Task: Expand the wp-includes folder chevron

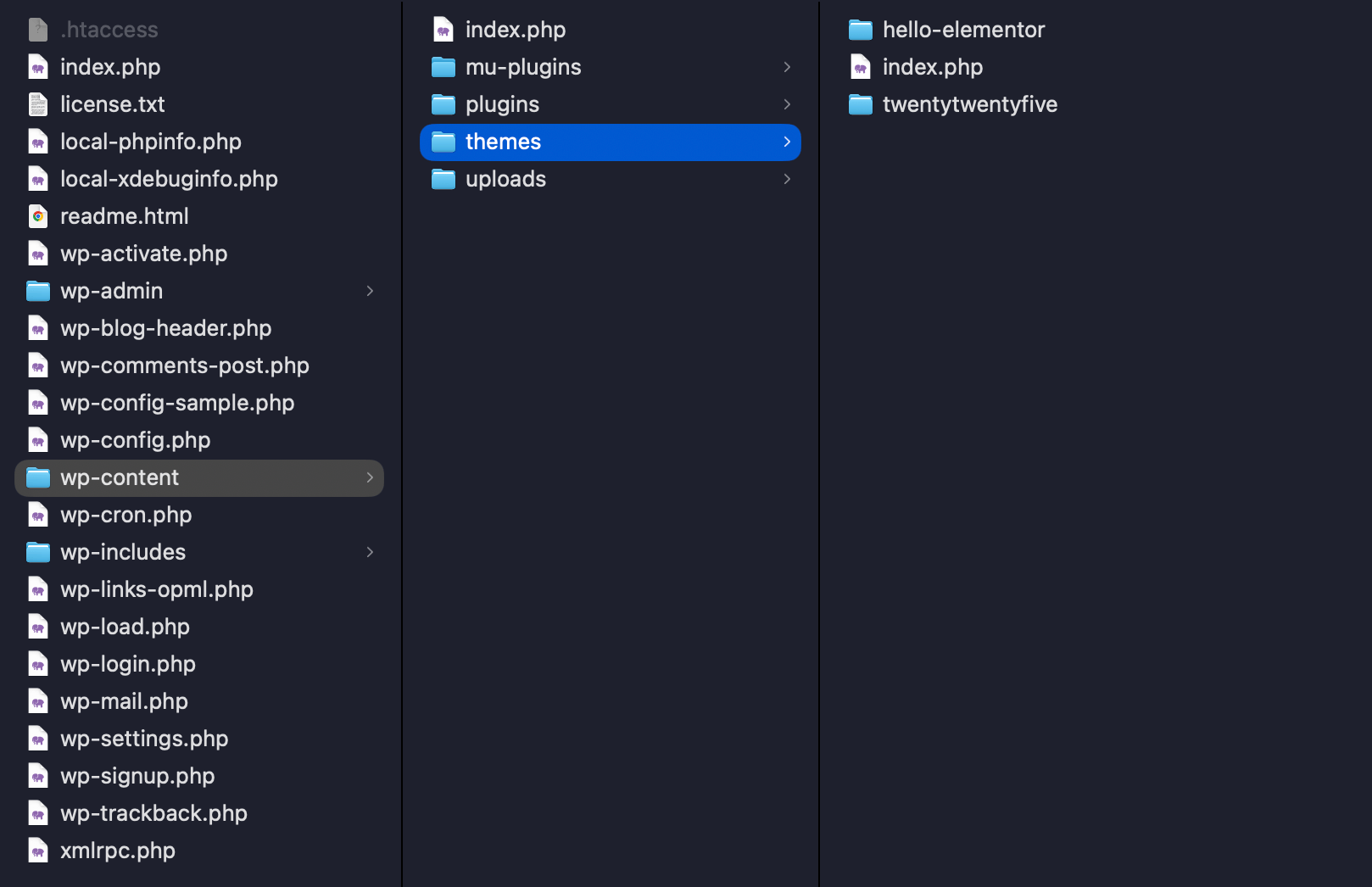Action: pyautogui.click(x=370, y=552)
